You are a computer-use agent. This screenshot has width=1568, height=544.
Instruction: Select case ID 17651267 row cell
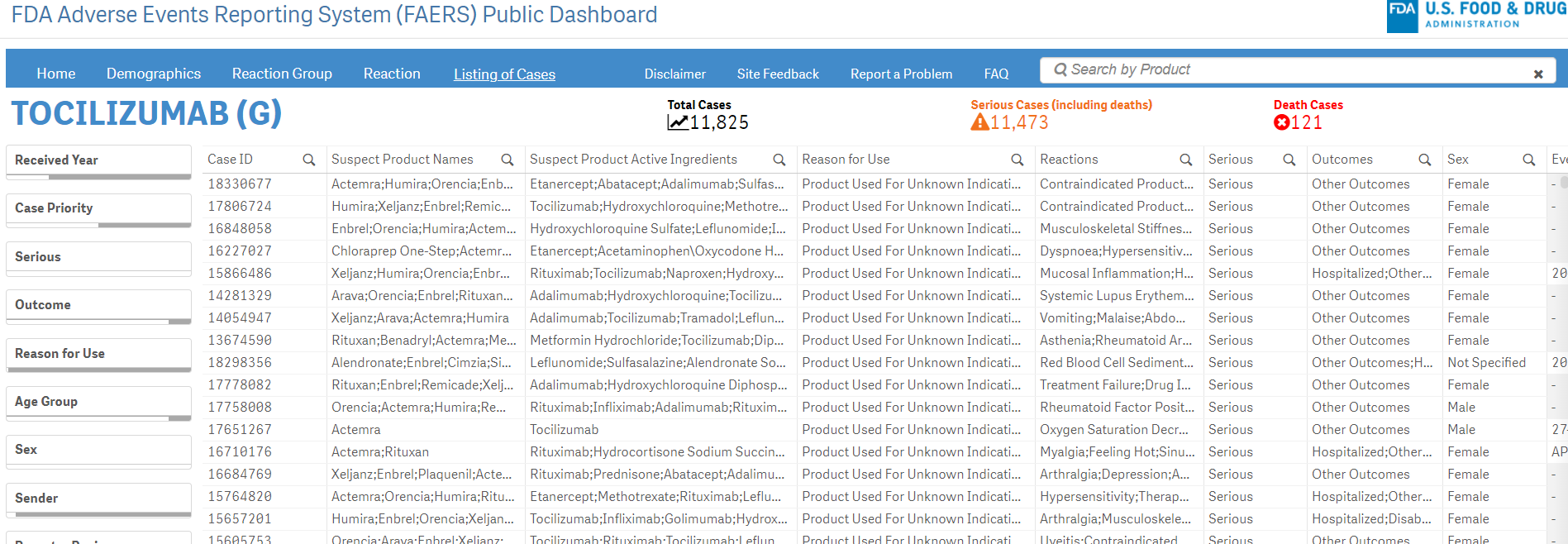pos(240,430)
